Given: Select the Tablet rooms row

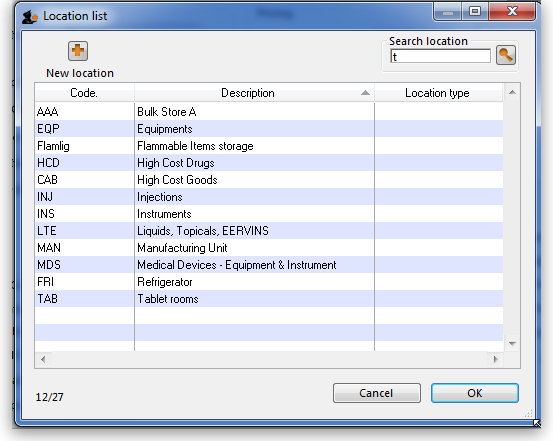Looking at the screenshot, I should pyautogui.click(x=269, y=299).
